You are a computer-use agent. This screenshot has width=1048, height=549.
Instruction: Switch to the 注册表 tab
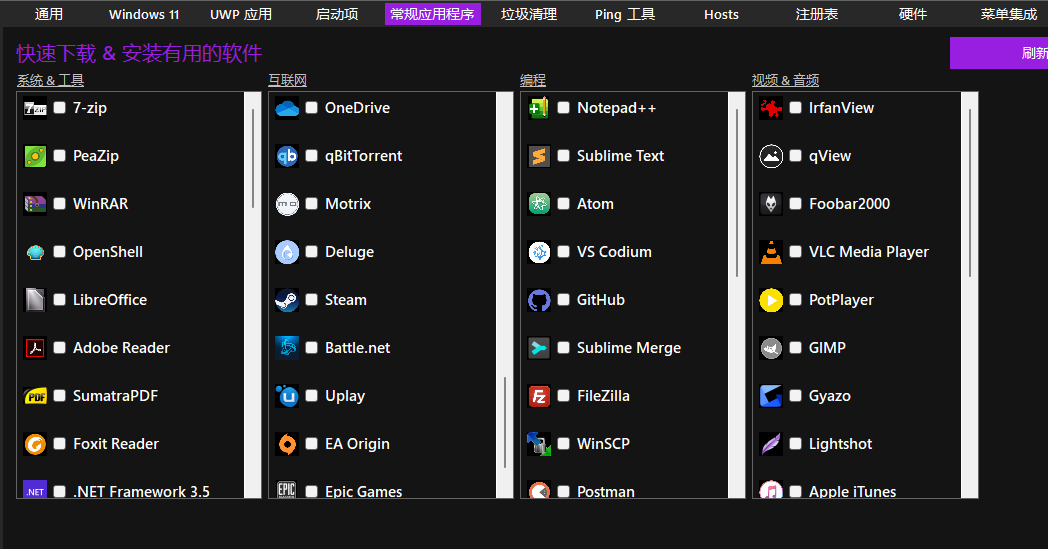(817, 14)
